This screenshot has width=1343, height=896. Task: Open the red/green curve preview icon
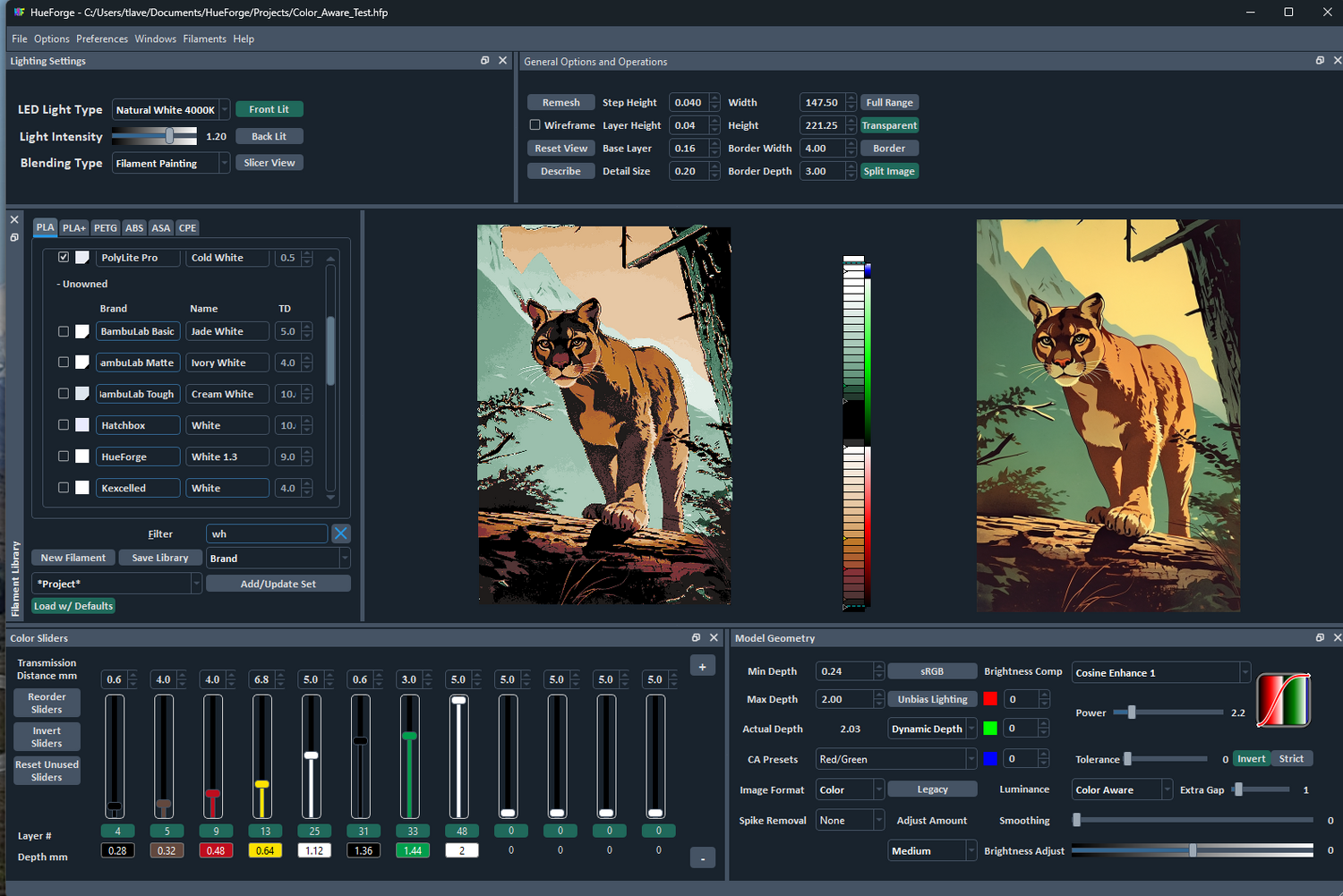click(1283, 700)
